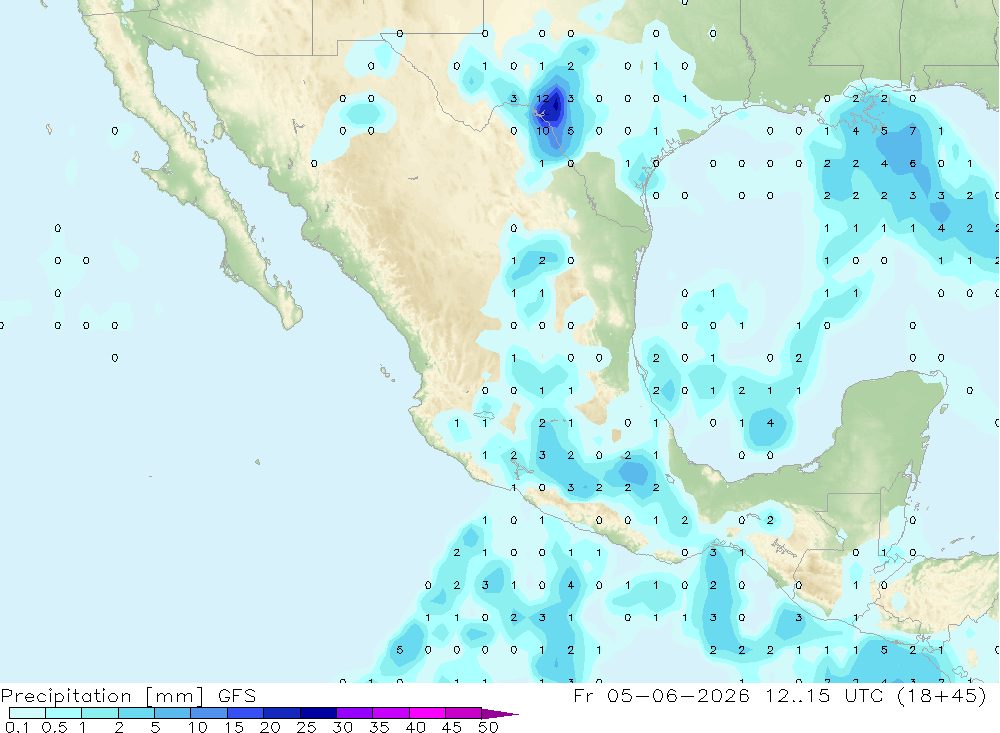Viewport: 1000px width, 733px height.
Task: Click the 1–2 mm legend color swatch
Action: (x=100, y=713)
